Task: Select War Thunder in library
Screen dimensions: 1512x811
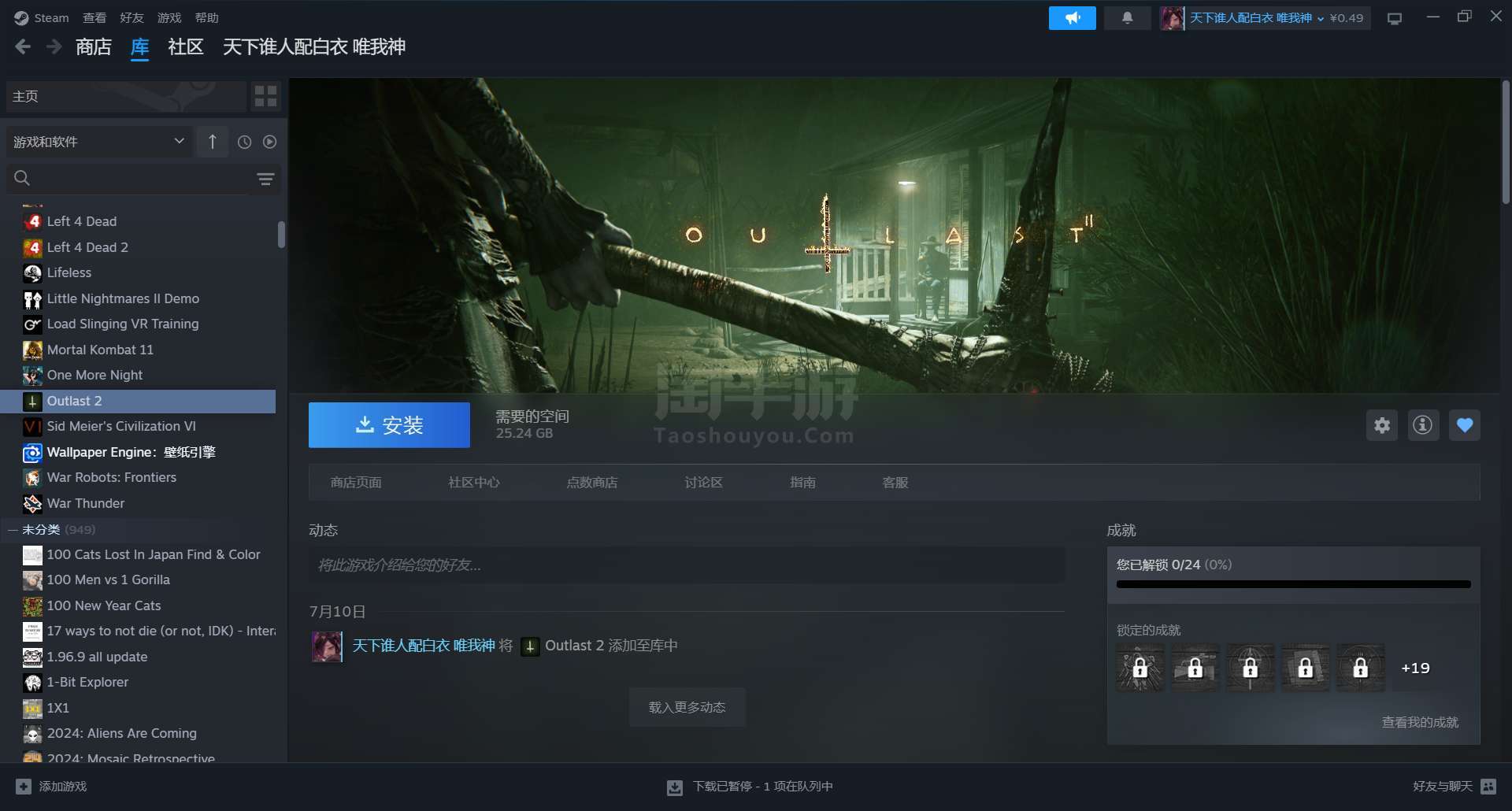Action: click(x=139, y=503)
